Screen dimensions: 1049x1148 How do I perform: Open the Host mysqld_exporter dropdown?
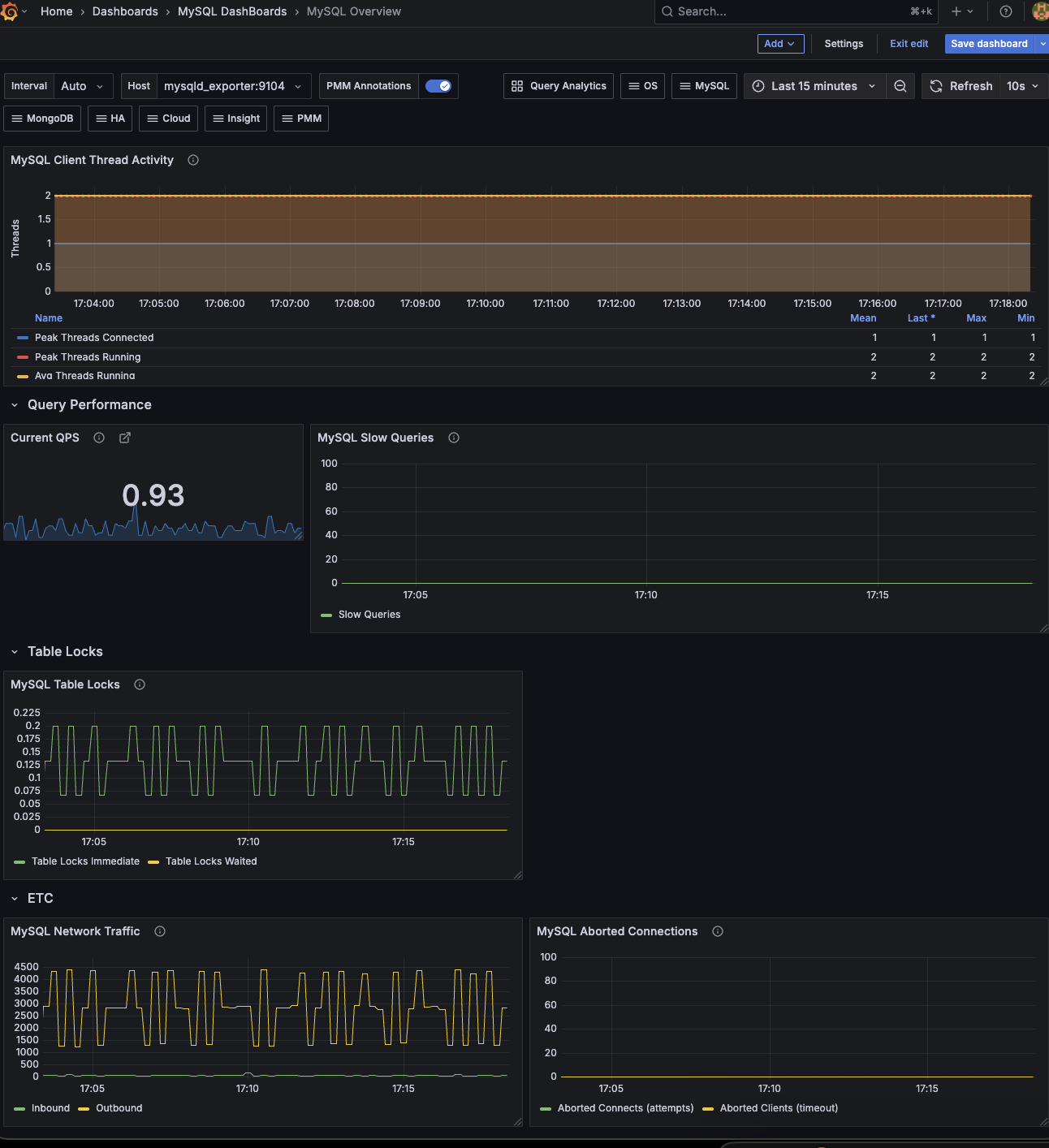(232, 86)
